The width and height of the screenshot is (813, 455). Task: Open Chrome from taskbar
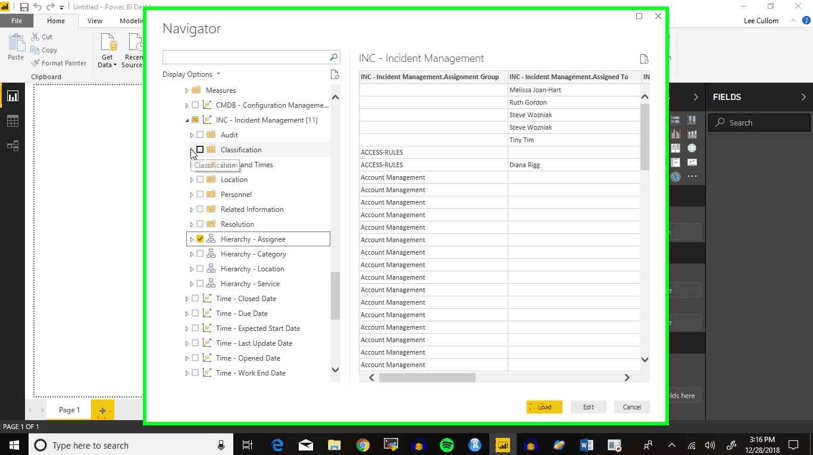click(362, 445)
